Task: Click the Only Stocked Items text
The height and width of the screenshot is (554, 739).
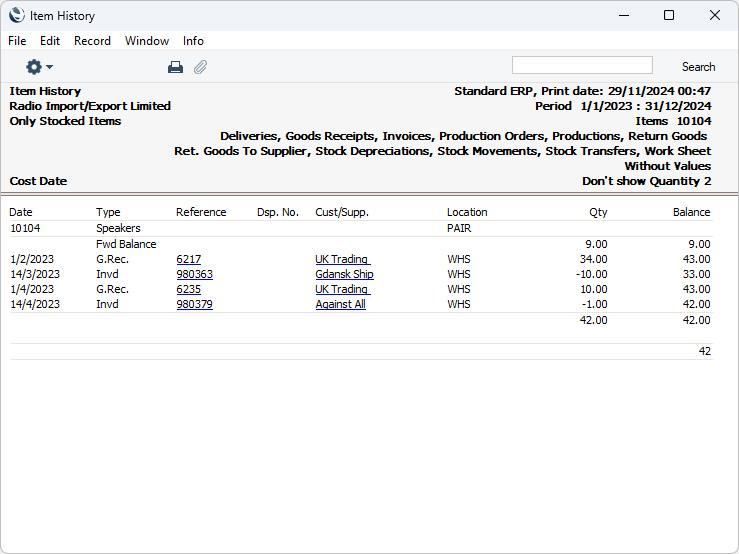Action: (x=65, y=121)
